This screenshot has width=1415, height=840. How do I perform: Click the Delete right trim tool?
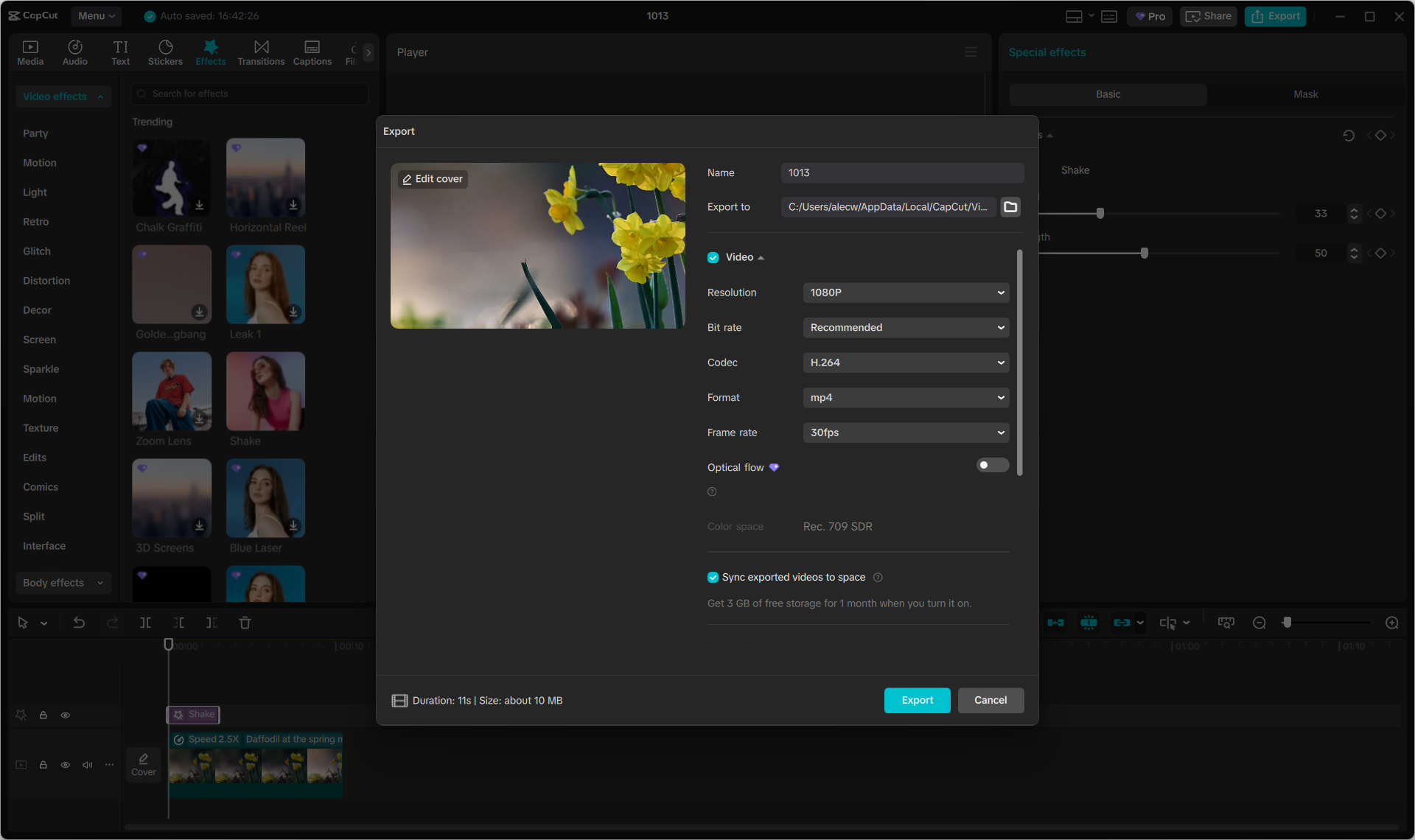click(212, 623)
